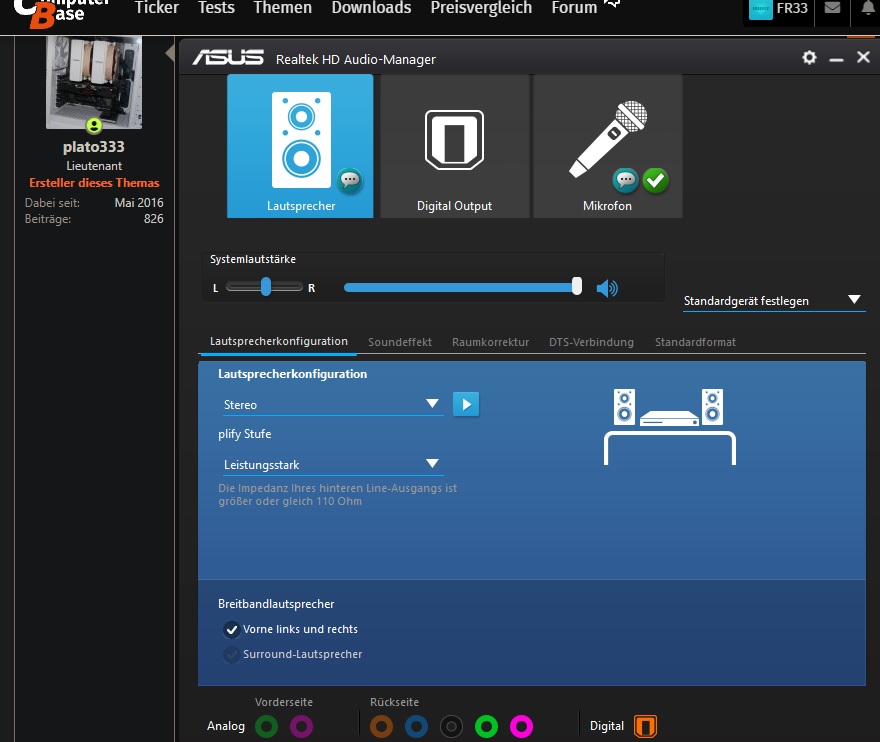Click the media player box in stereo diagram
This screenshot has width=880, height=742.
tap(669, 418)
